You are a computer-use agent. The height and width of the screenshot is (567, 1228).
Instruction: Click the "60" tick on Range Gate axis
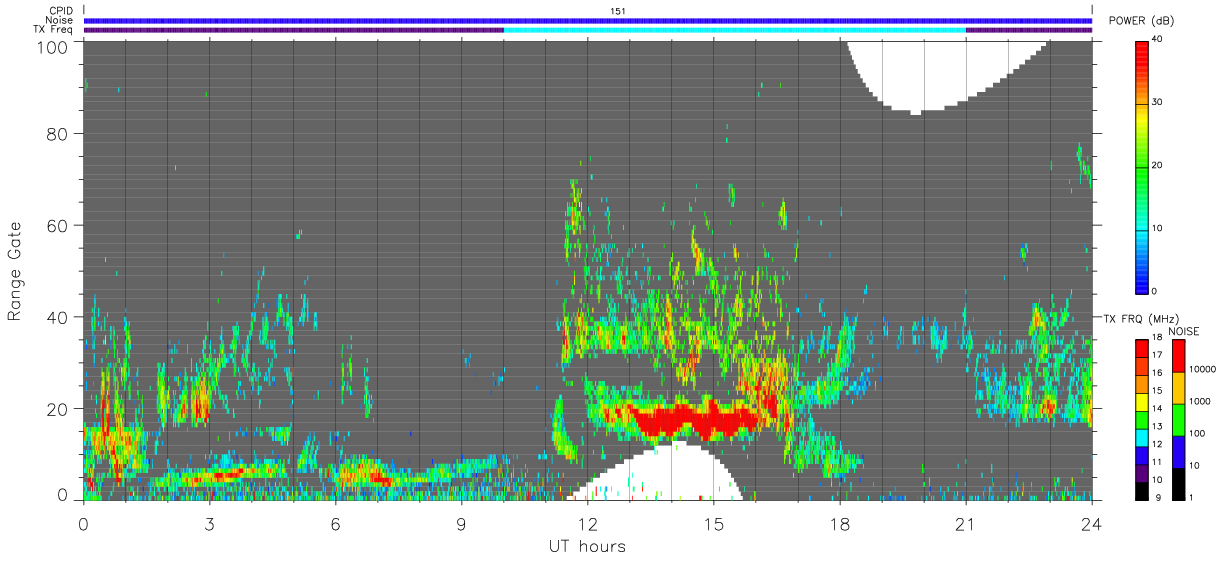pos(57,225)
